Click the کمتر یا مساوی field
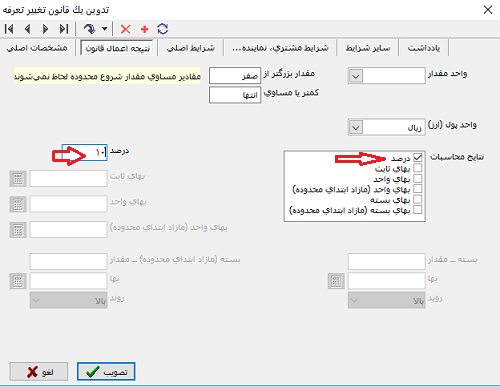The width and height of the screenshot is (500, 387). (x=235, y=95)
